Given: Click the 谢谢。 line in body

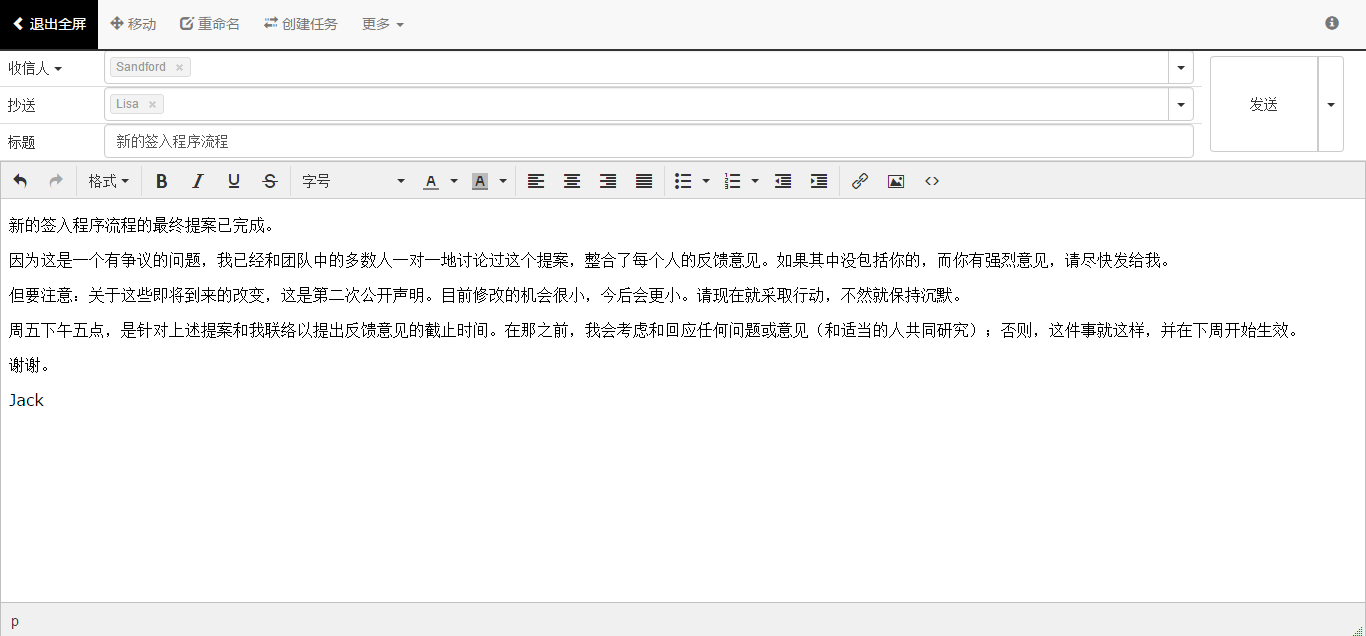Looking at the screenshot, I should (30, 365).
